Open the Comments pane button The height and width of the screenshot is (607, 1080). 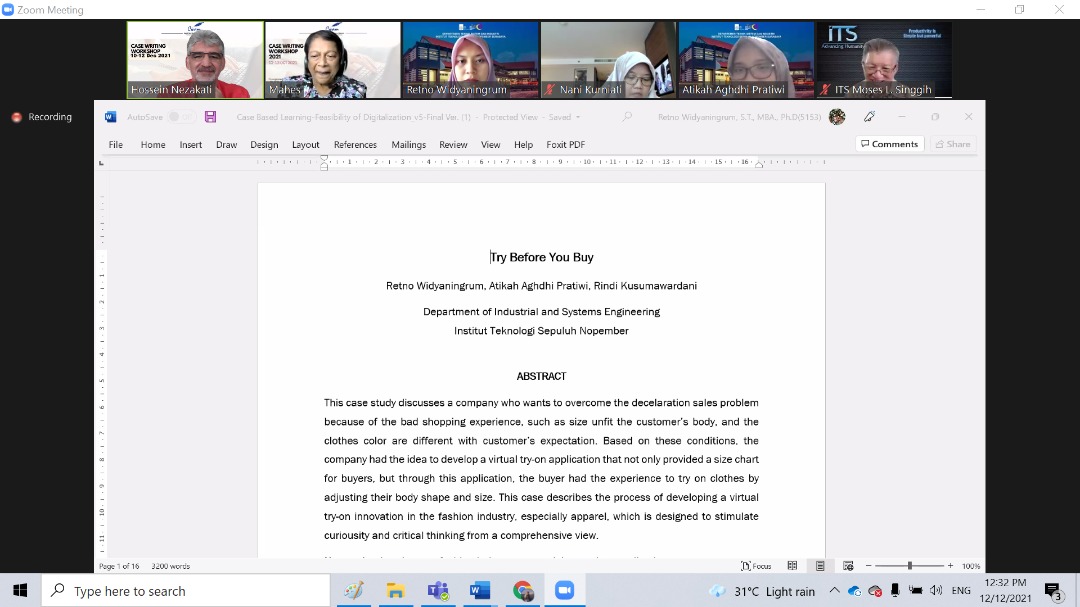click(889, 144)
